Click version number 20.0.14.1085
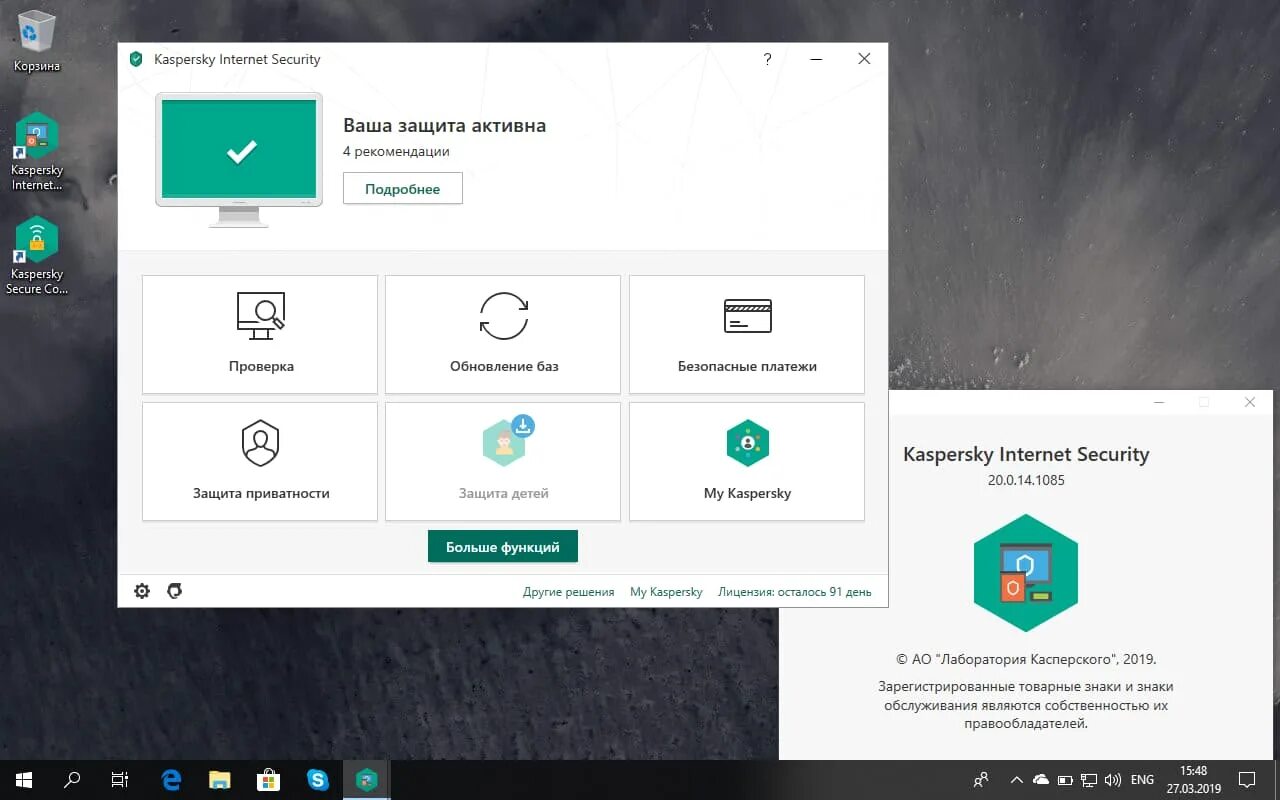 1026,480
